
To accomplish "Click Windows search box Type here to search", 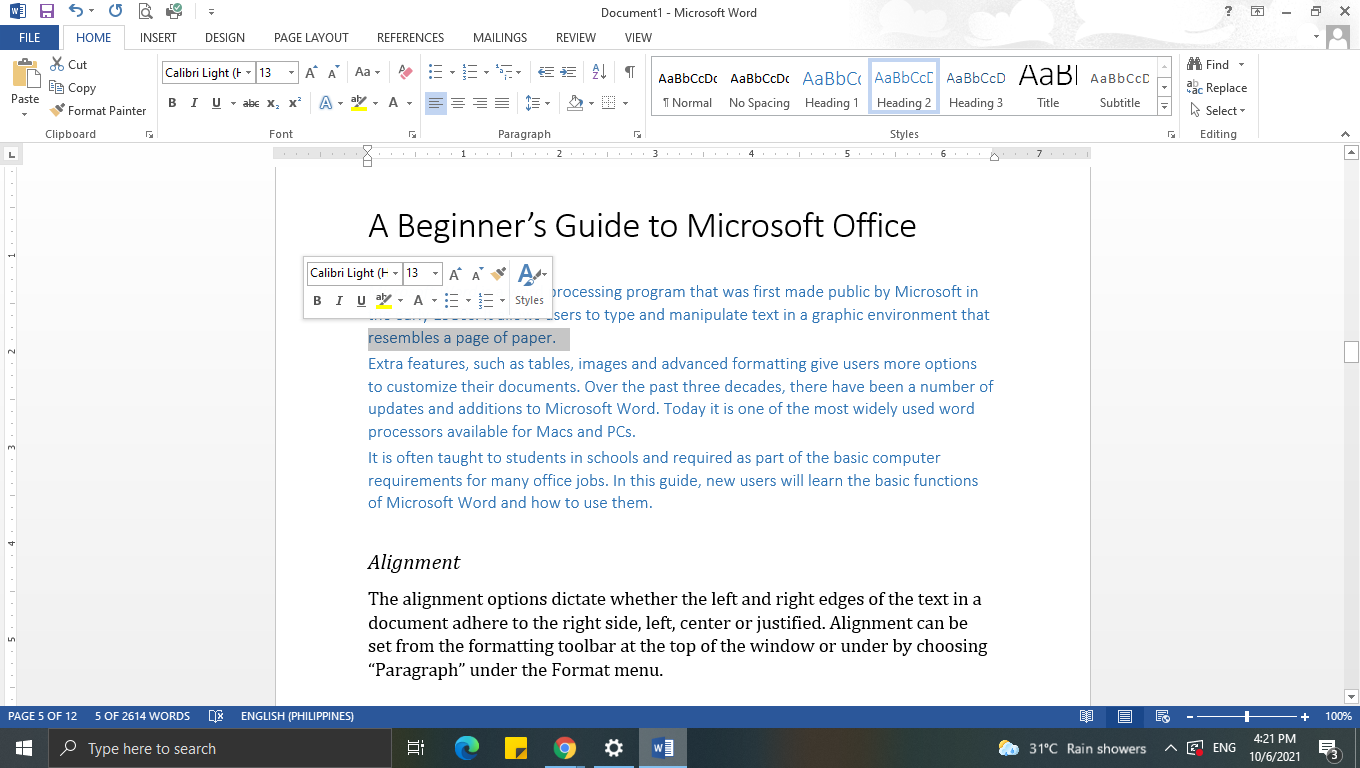I will click(x=219, y=748).
